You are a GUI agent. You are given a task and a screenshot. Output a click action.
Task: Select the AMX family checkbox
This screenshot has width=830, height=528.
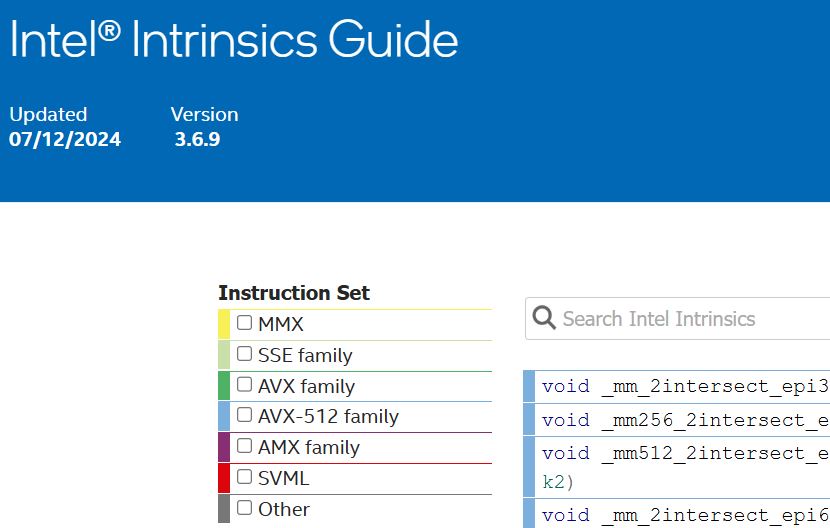tap(244, 446)
